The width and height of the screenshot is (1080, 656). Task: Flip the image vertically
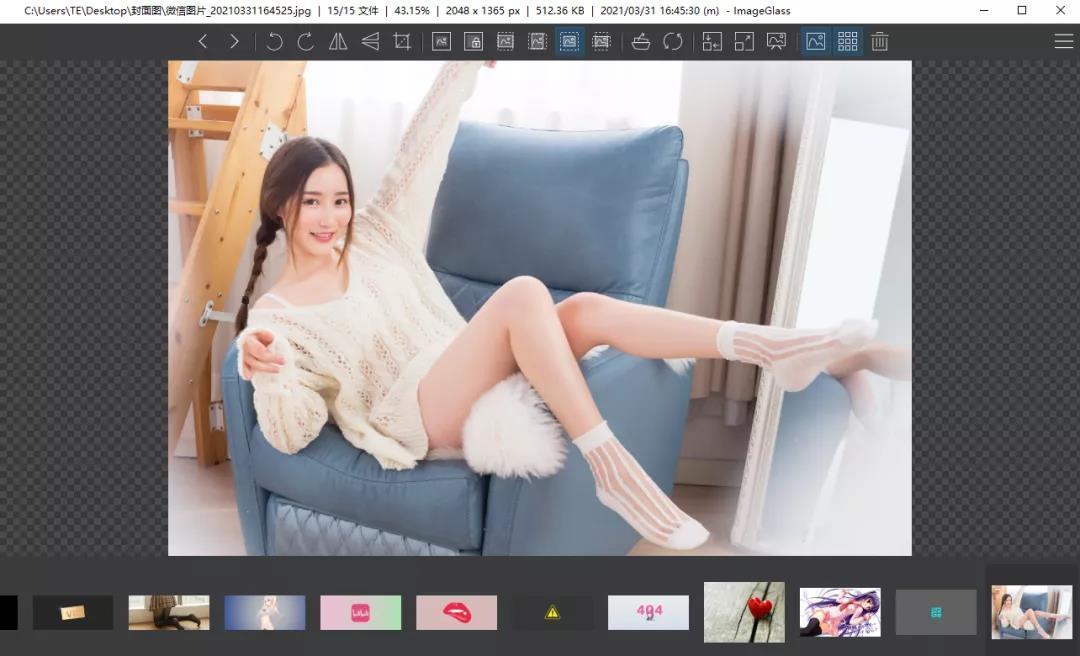[370, 41]
